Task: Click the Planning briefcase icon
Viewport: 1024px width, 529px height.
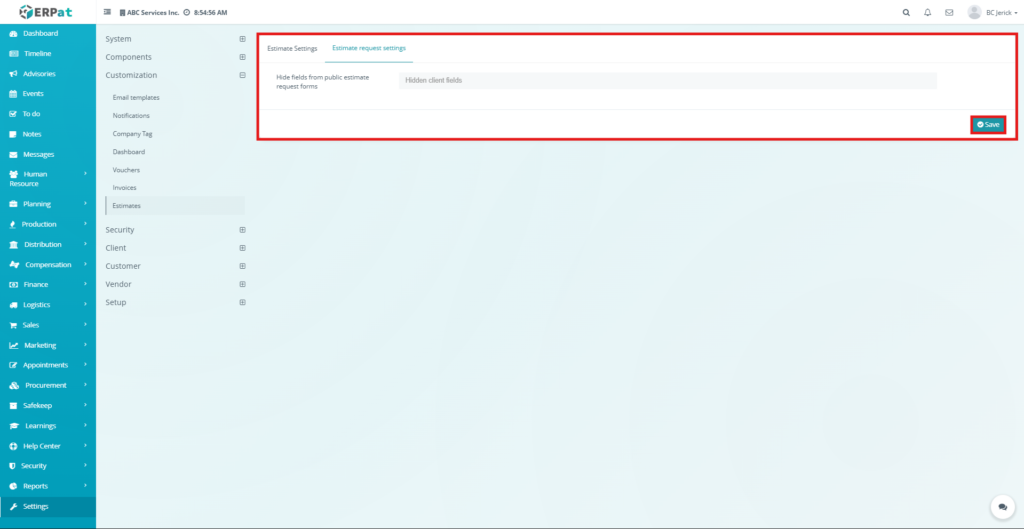Action: (x=13, y=204)
